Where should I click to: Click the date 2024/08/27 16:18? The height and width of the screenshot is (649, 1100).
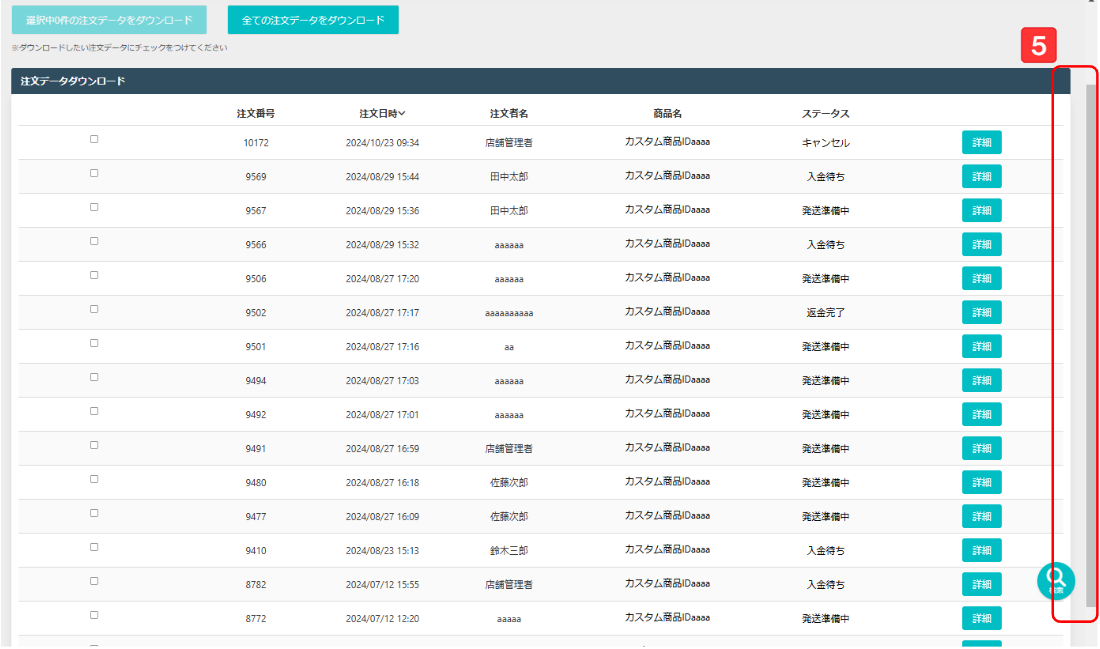pyautogui.click(x=382, y=483)
